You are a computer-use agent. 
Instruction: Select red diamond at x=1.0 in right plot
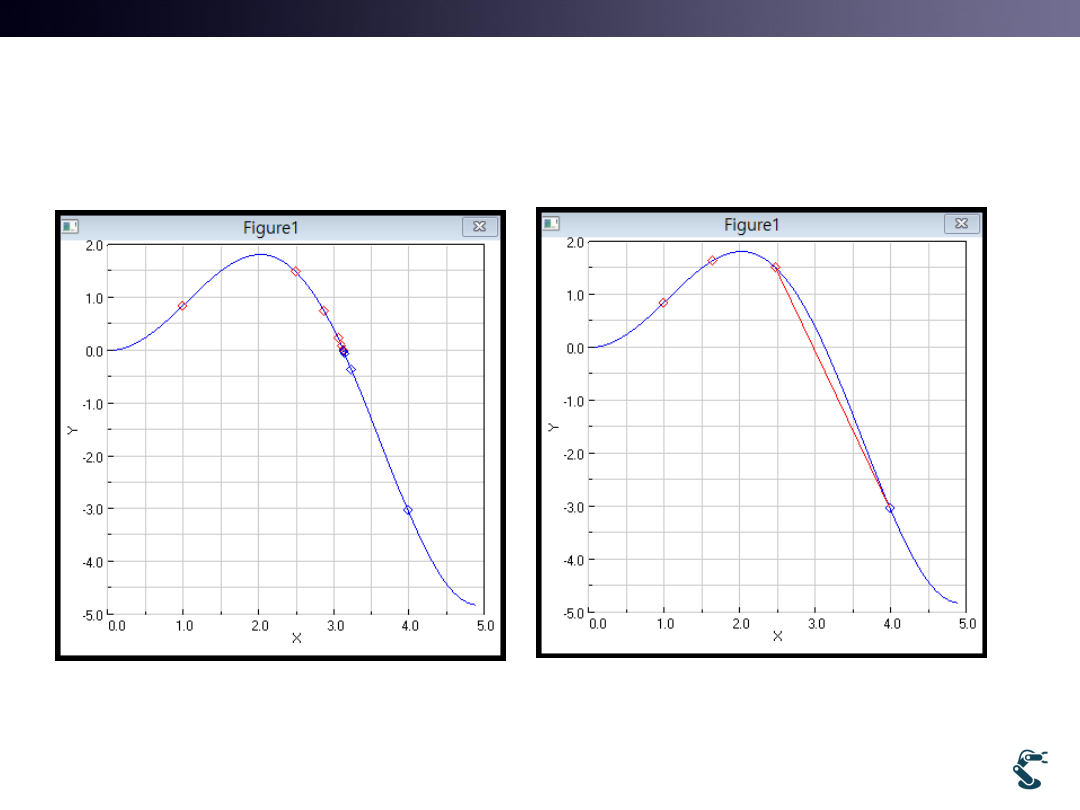coord(663,302)
